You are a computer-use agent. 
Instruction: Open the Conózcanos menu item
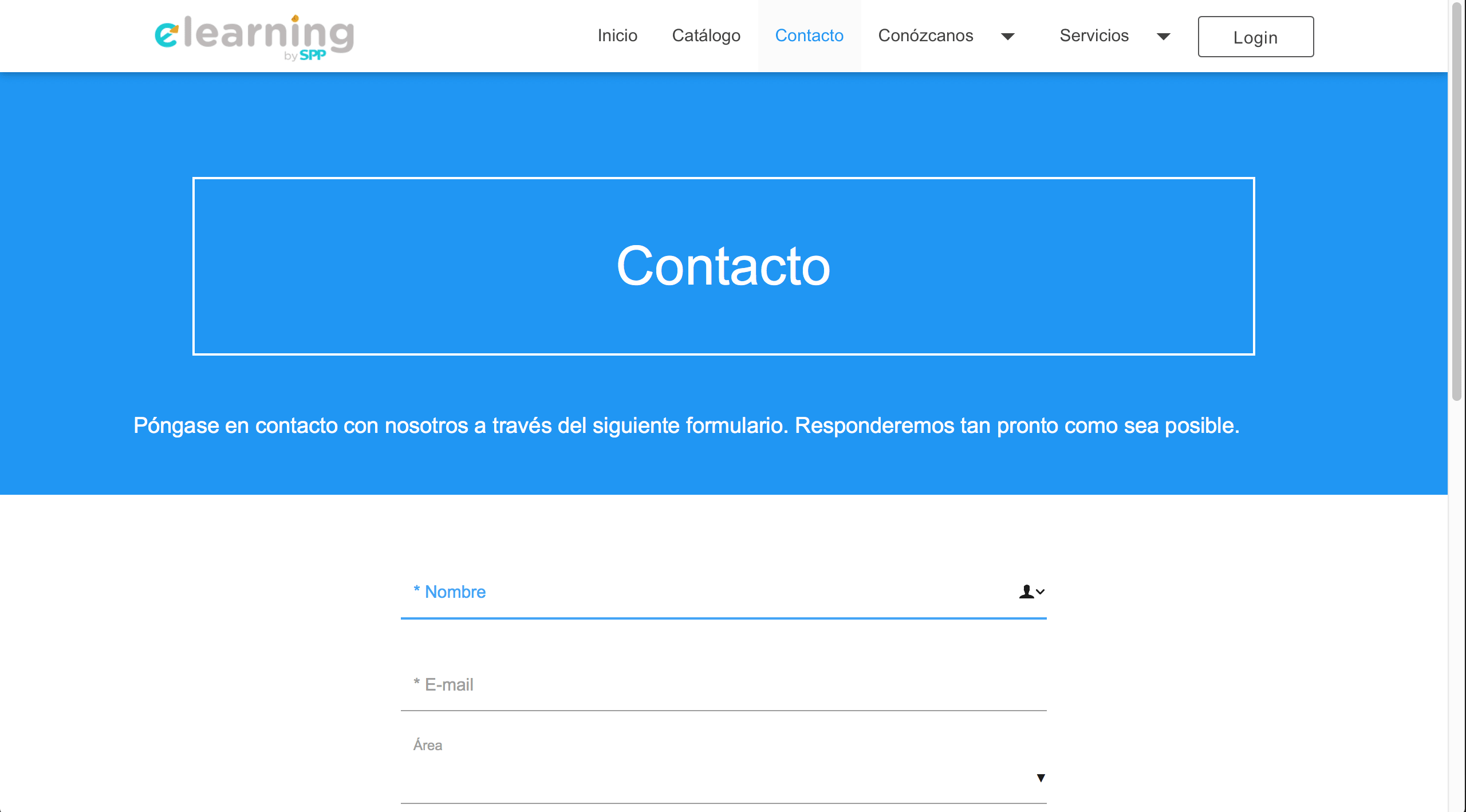[925, 36]
